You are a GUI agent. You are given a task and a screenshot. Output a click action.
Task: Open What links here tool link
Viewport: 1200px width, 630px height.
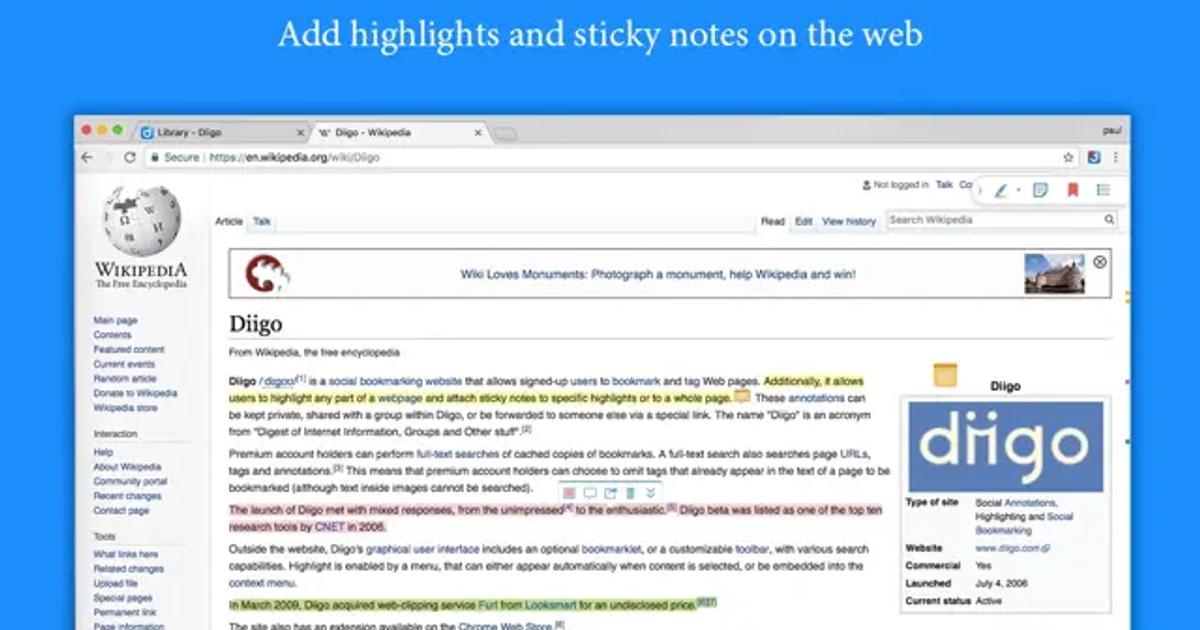[x=126, y=554]
